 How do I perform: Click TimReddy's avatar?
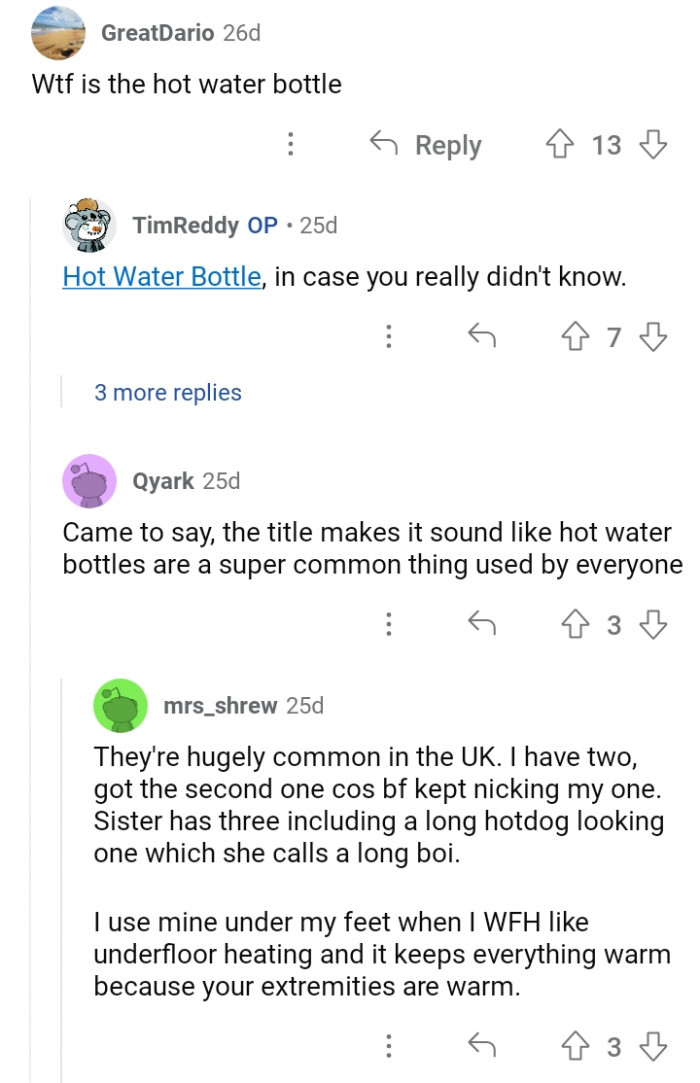click(88, 224)
